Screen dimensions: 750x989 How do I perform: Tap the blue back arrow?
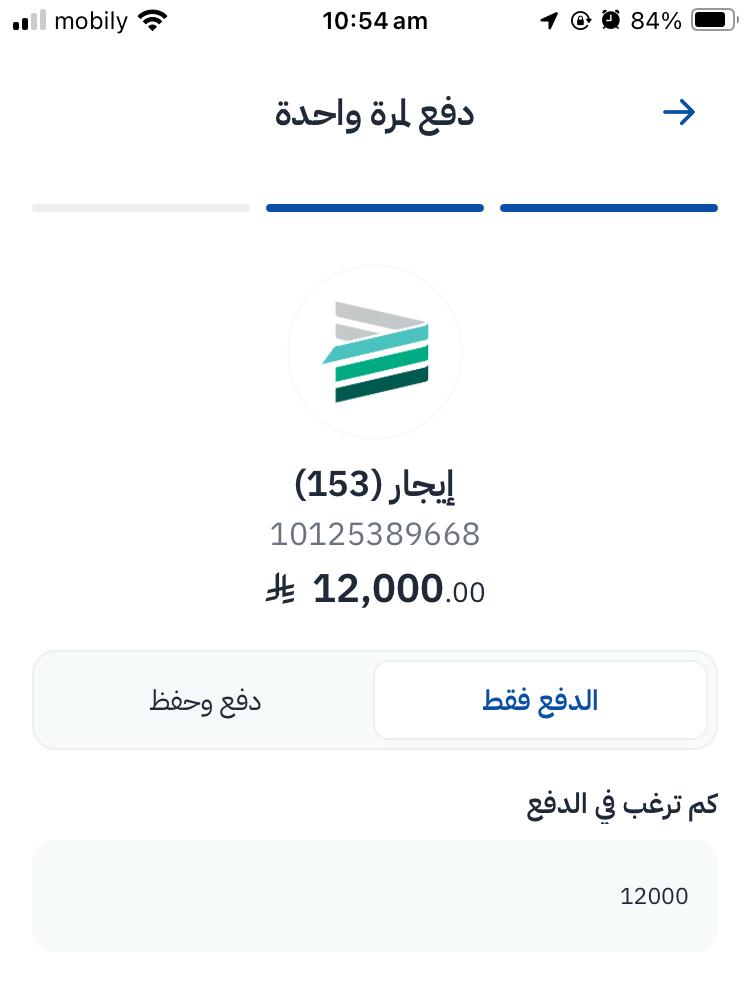coord(679,112)
